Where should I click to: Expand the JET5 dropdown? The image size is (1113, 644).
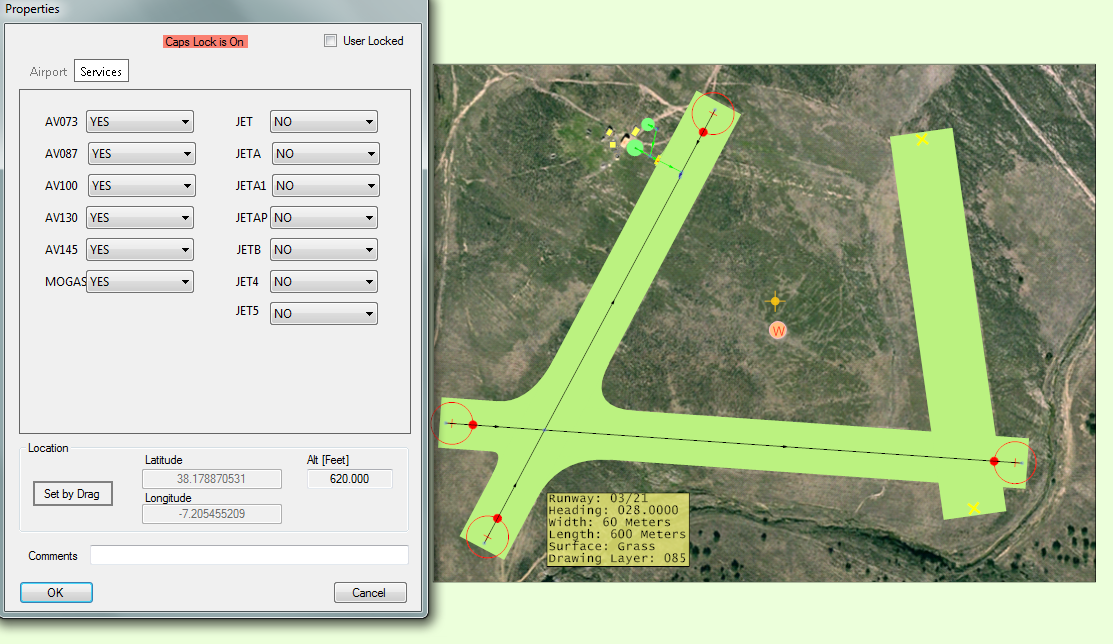(323, 314)
